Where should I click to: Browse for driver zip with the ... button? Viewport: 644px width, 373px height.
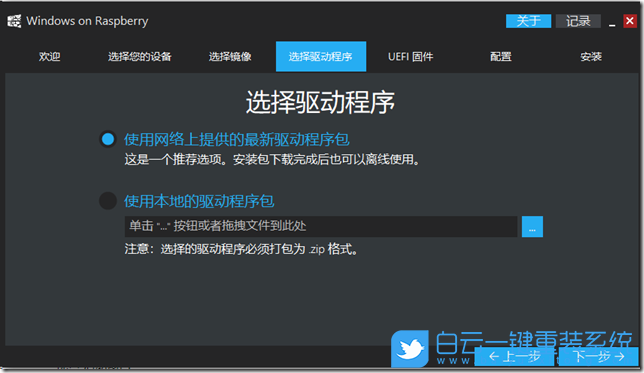(x=532, y=226)
